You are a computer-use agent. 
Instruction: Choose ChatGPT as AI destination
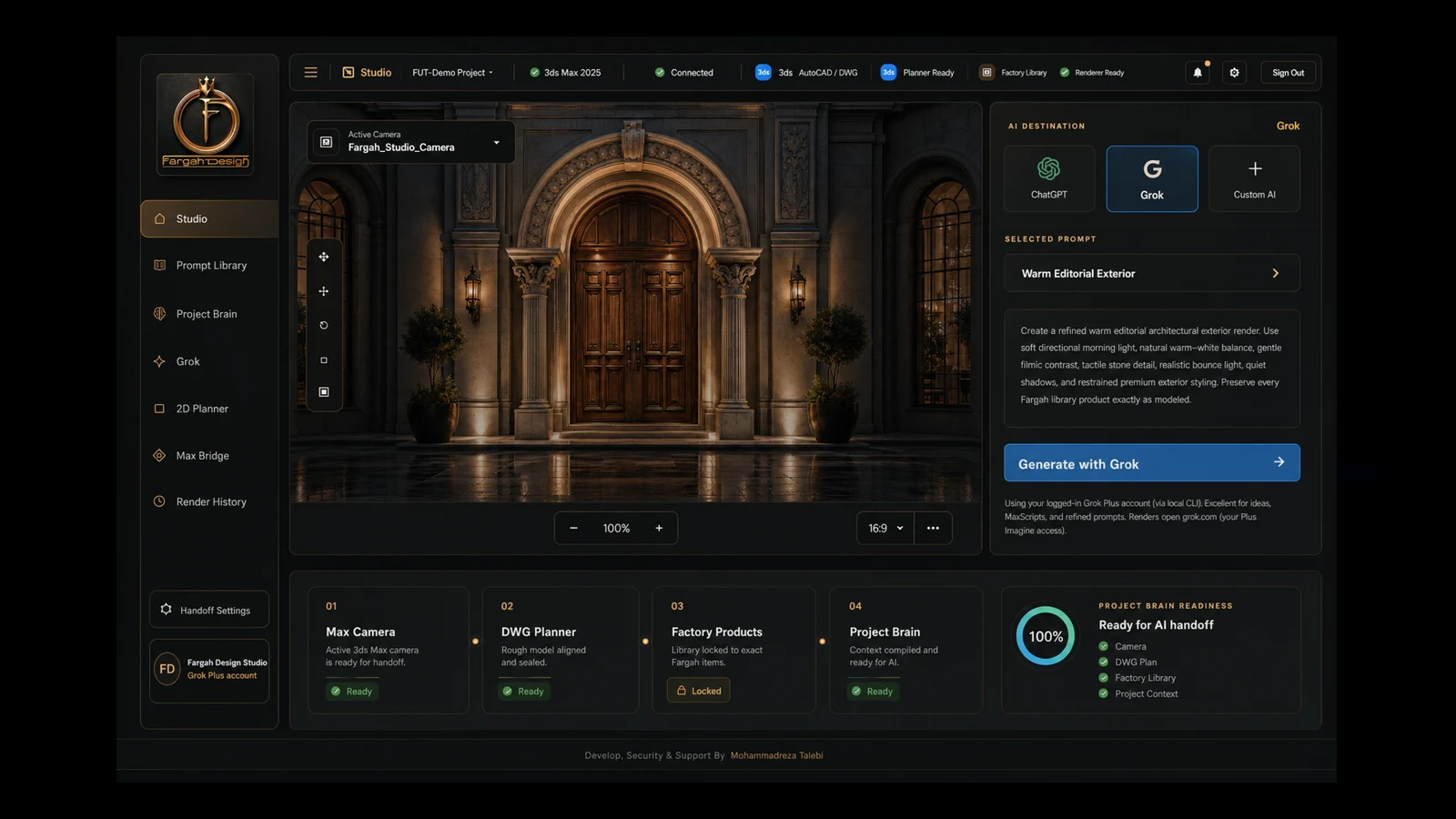[x=1049, y=179]
